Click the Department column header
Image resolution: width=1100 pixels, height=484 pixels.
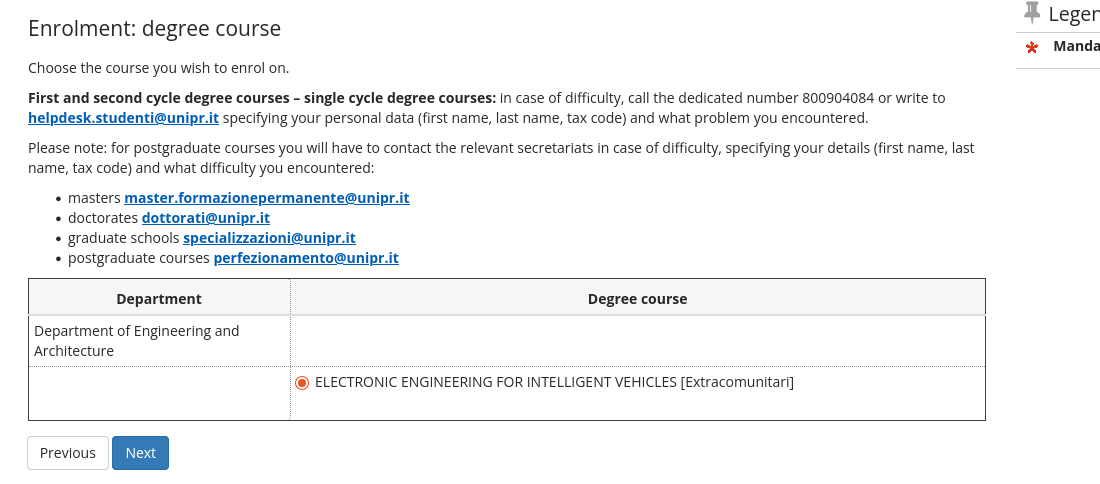(159, 299)
